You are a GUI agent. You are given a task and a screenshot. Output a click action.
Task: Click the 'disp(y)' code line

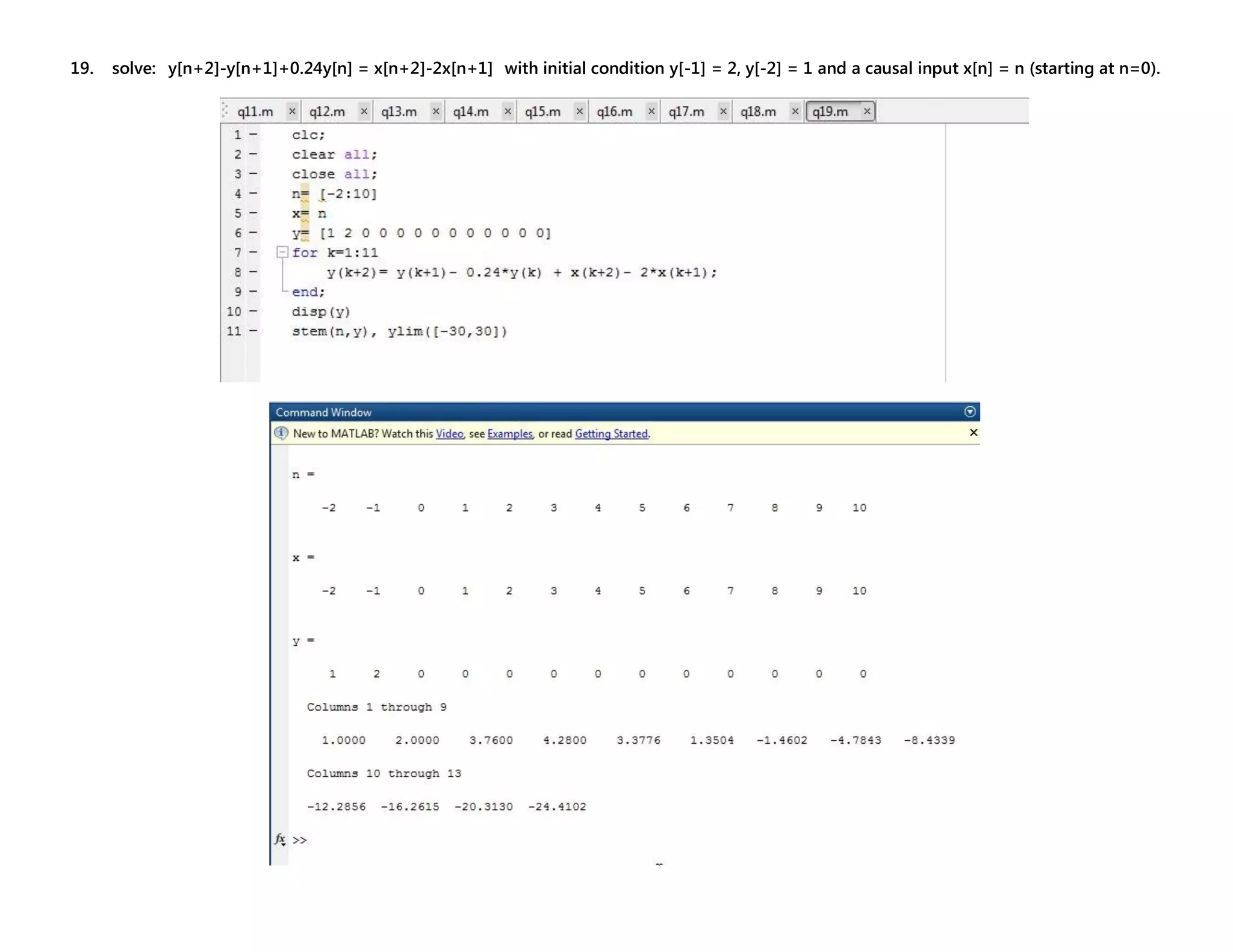[x=321, y=312]
